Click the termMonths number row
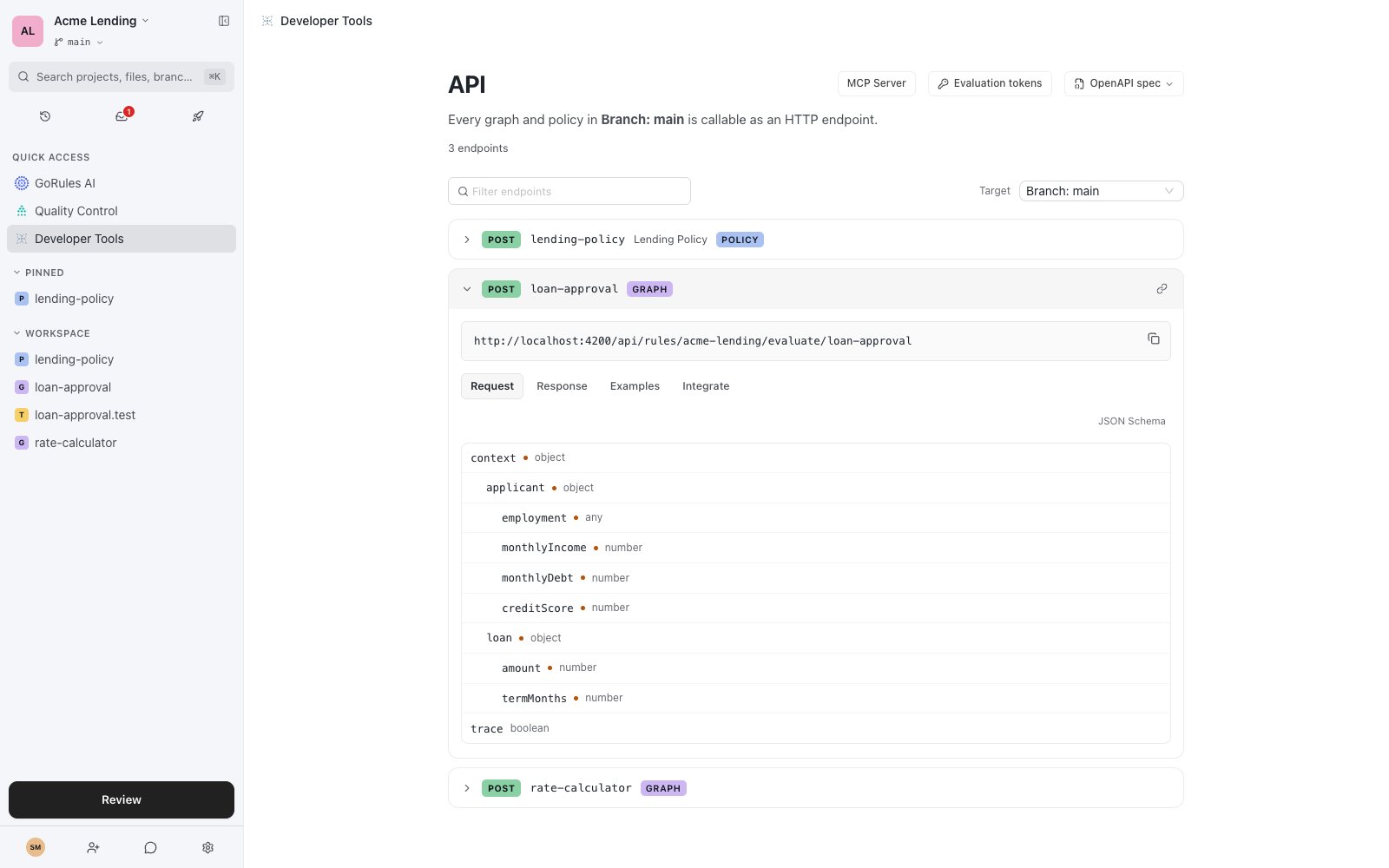 click(x=815, y=698)
